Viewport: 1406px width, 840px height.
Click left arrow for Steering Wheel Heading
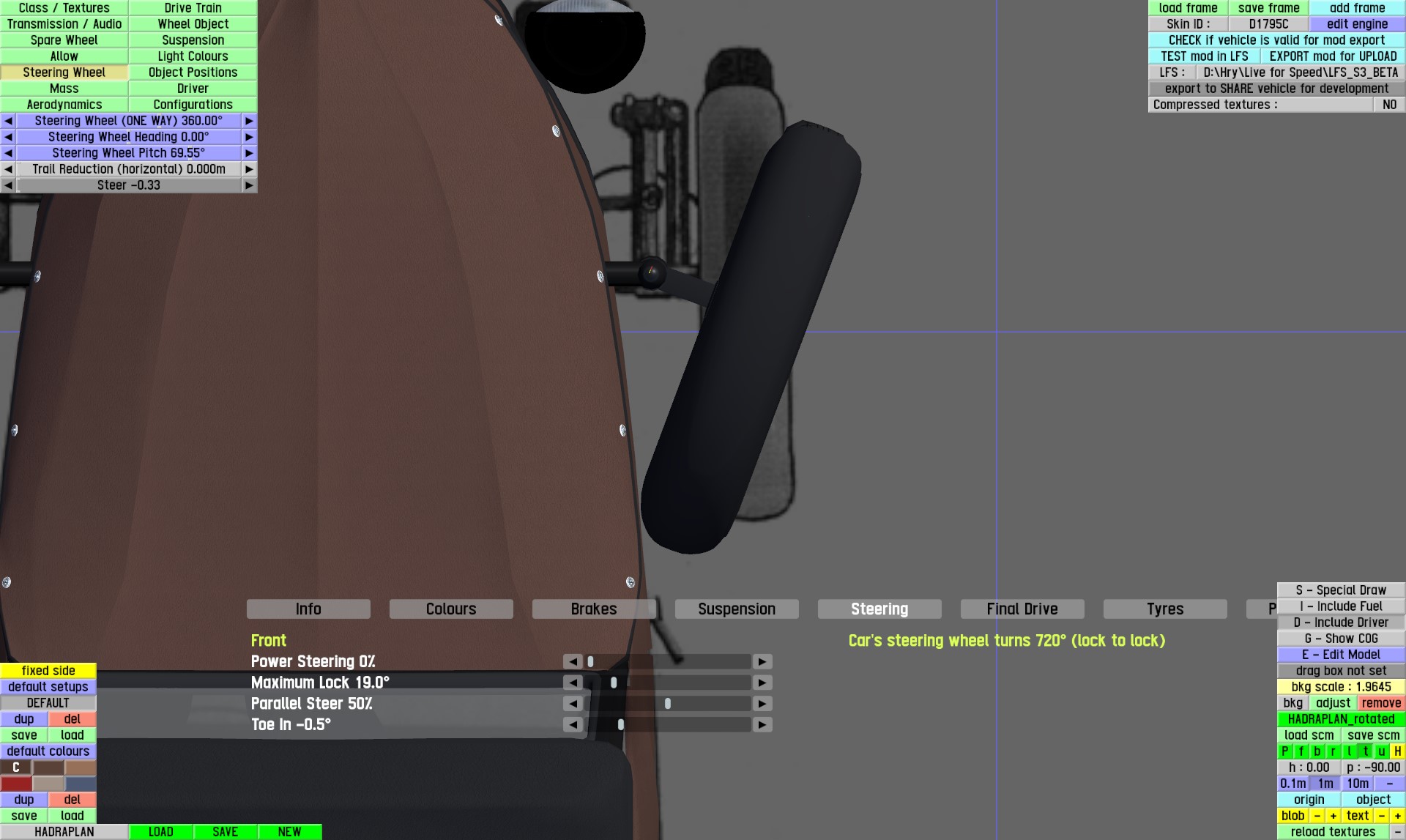(8, 137)
